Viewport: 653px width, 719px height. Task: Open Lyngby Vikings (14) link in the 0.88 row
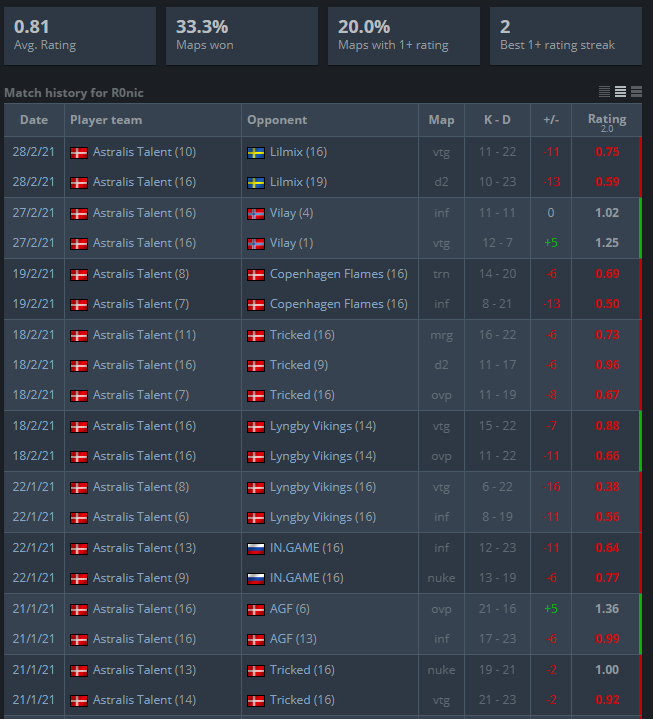pos(323,426)
